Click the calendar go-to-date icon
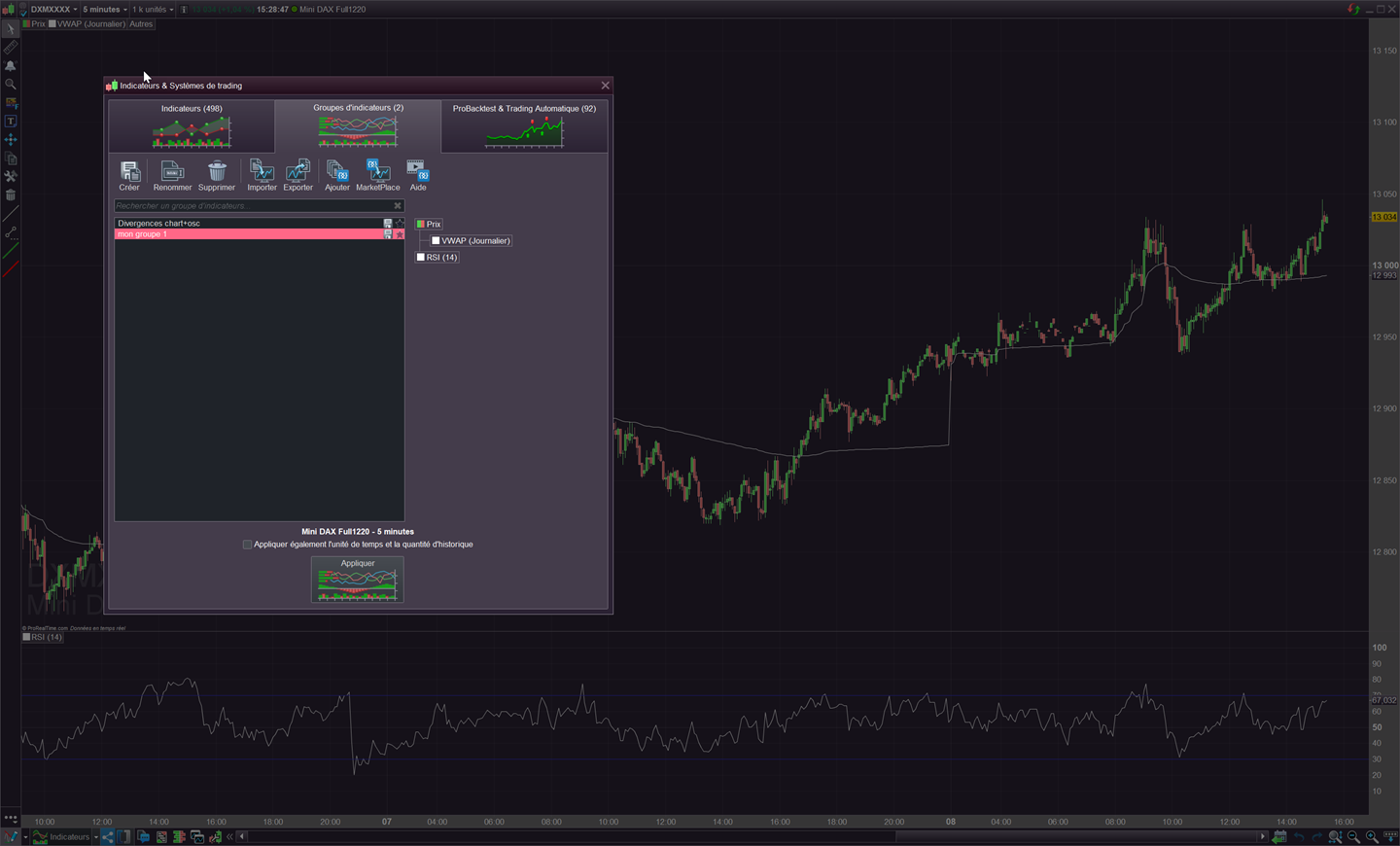1400x846 pixels. [x=1279, y=836]
